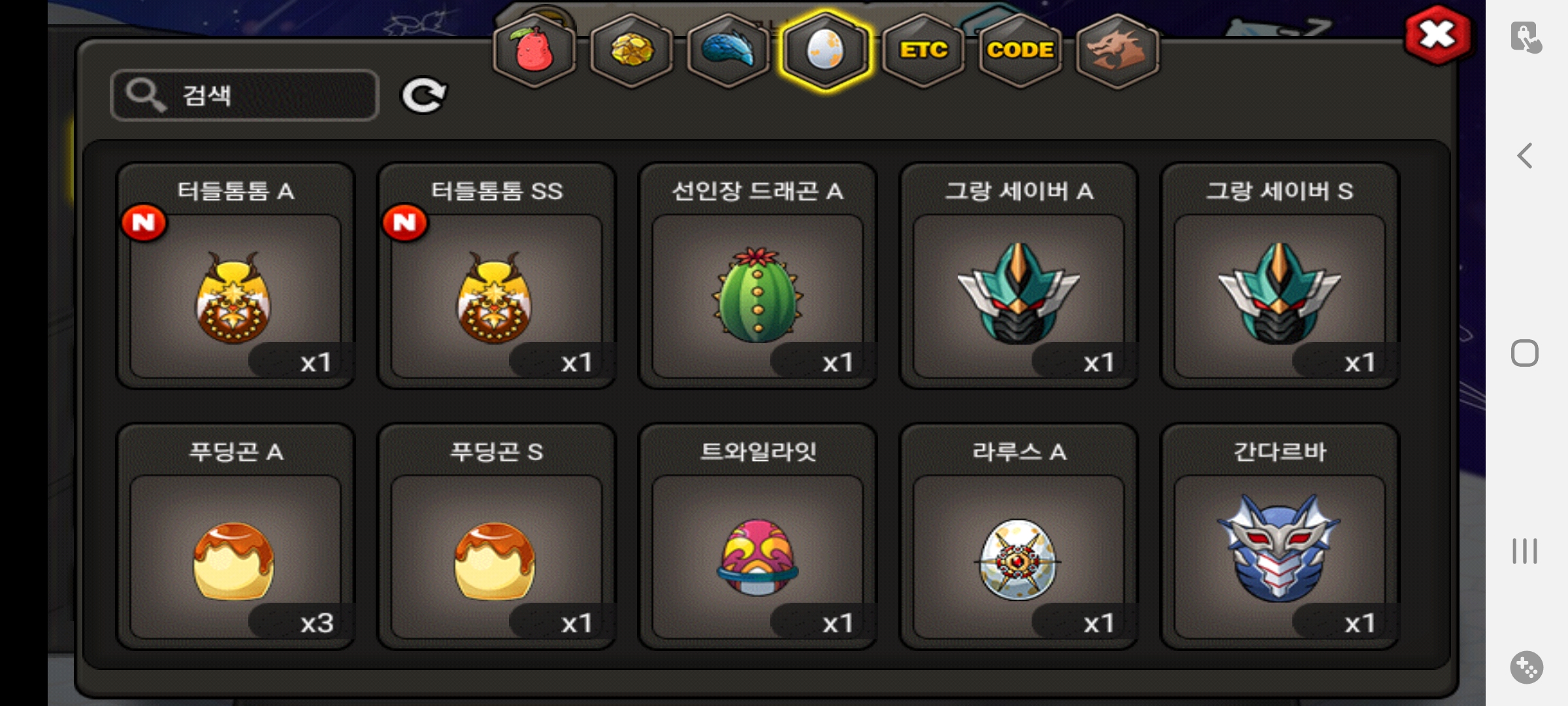Open the CODE tab
This screenshot has width=1568, height=706.
point(1020,50)
